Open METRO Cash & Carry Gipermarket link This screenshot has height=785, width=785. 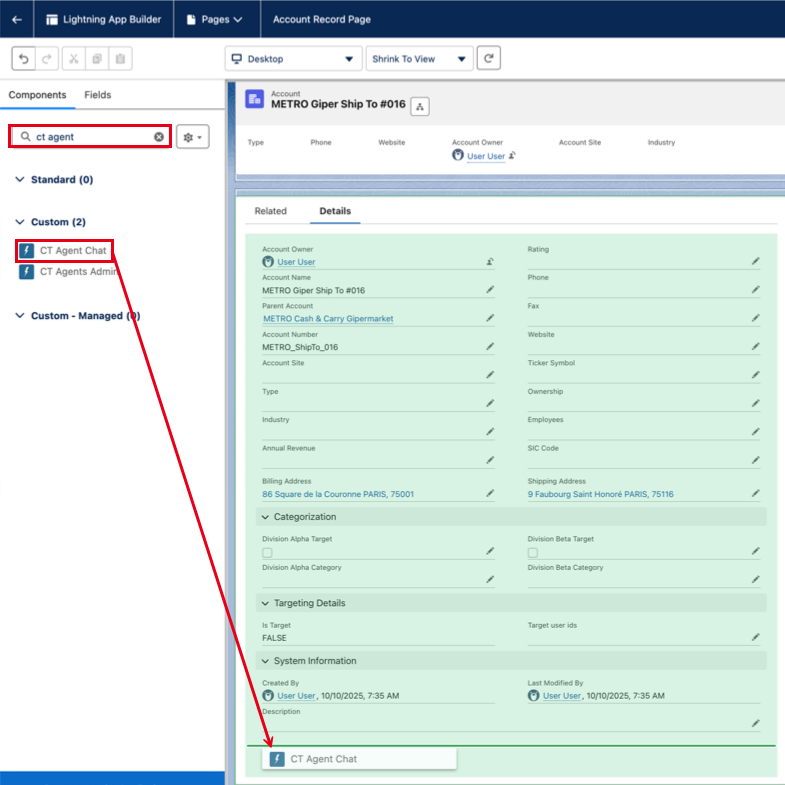coord(328,319)
